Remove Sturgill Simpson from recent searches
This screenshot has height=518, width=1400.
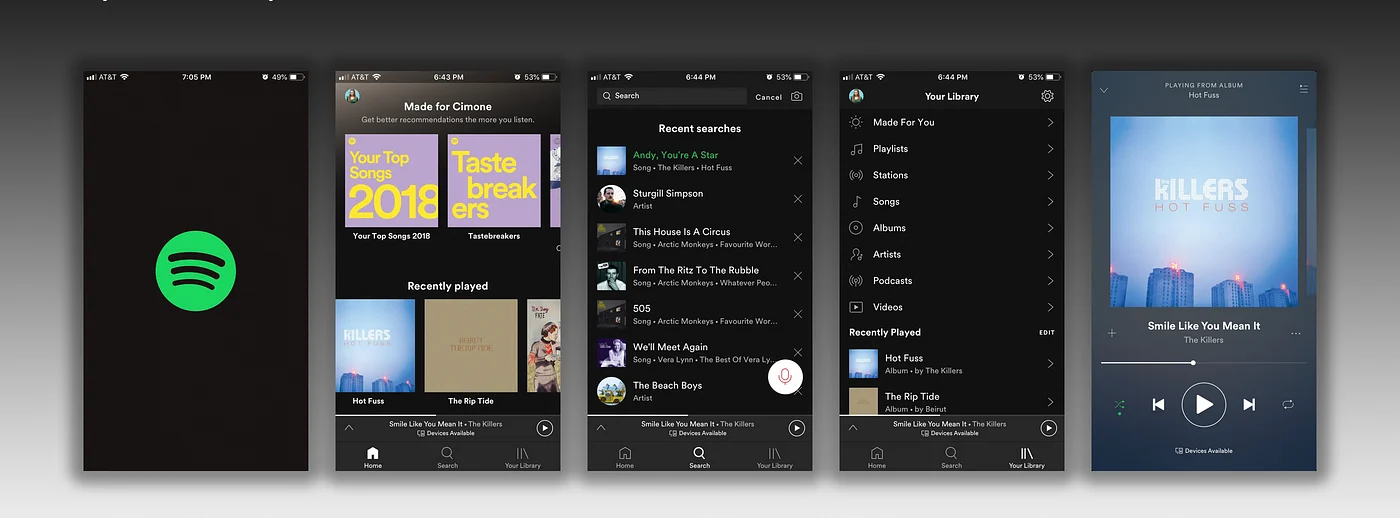pyautogui.click(x=798, y=199)
